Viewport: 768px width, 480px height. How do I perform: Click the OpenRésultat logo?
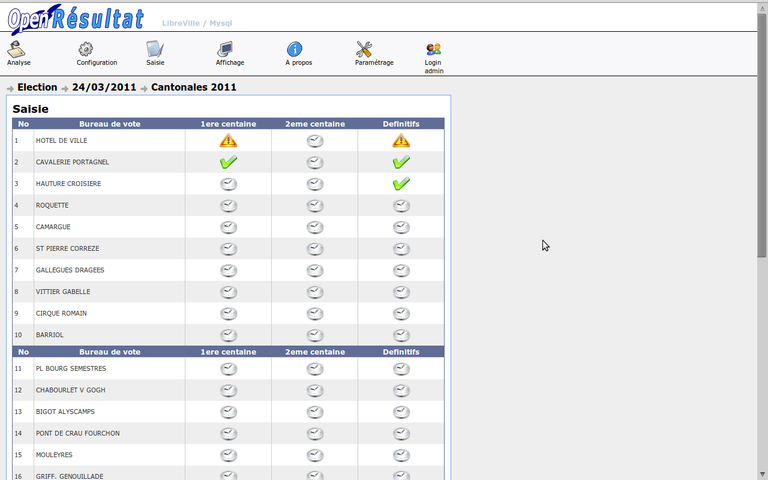[x=76, y=18]
